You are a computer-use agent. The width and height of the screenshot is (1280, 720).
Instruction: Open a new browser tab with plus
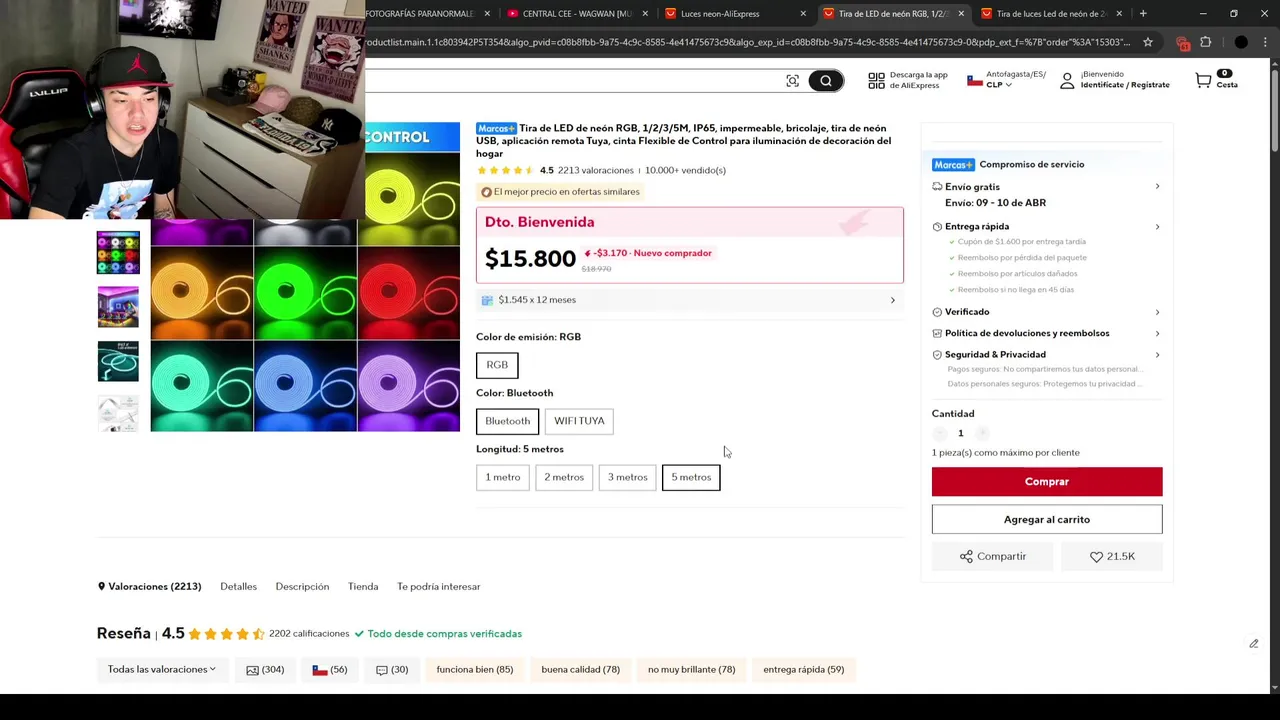1143,13
